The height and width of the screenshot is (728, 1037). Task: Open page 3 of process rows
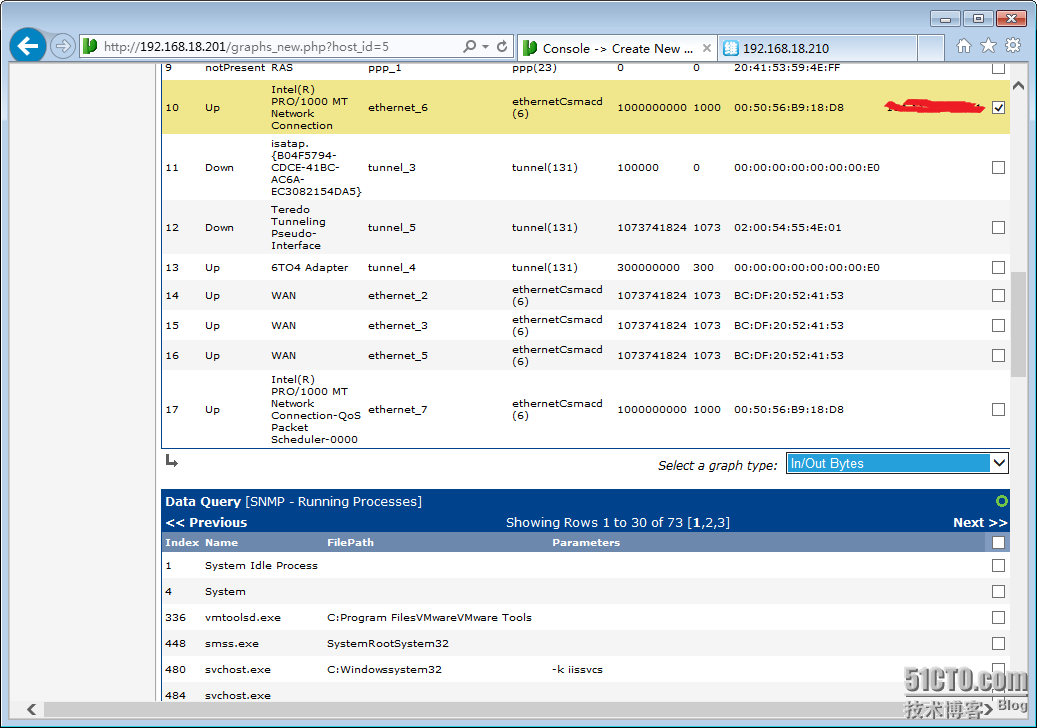point(720,522)
